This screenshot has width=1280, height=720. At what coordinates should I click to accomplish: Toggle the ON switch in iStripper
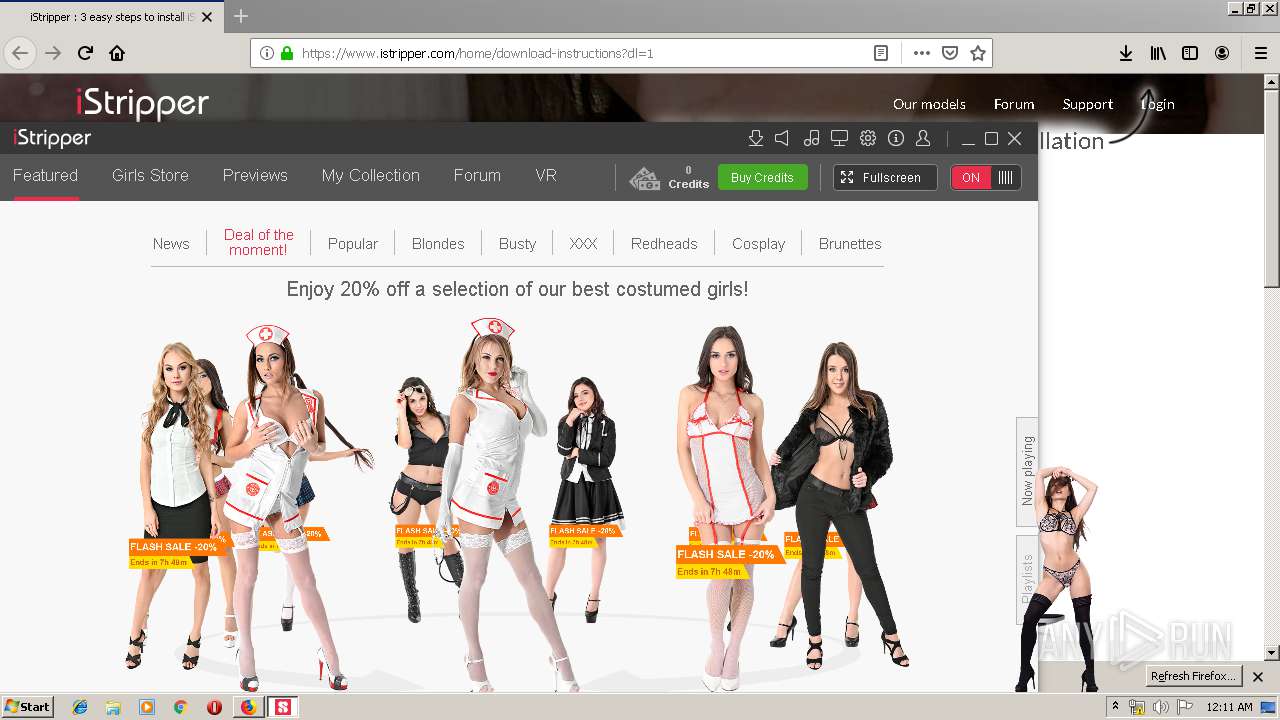click(986, 177)
